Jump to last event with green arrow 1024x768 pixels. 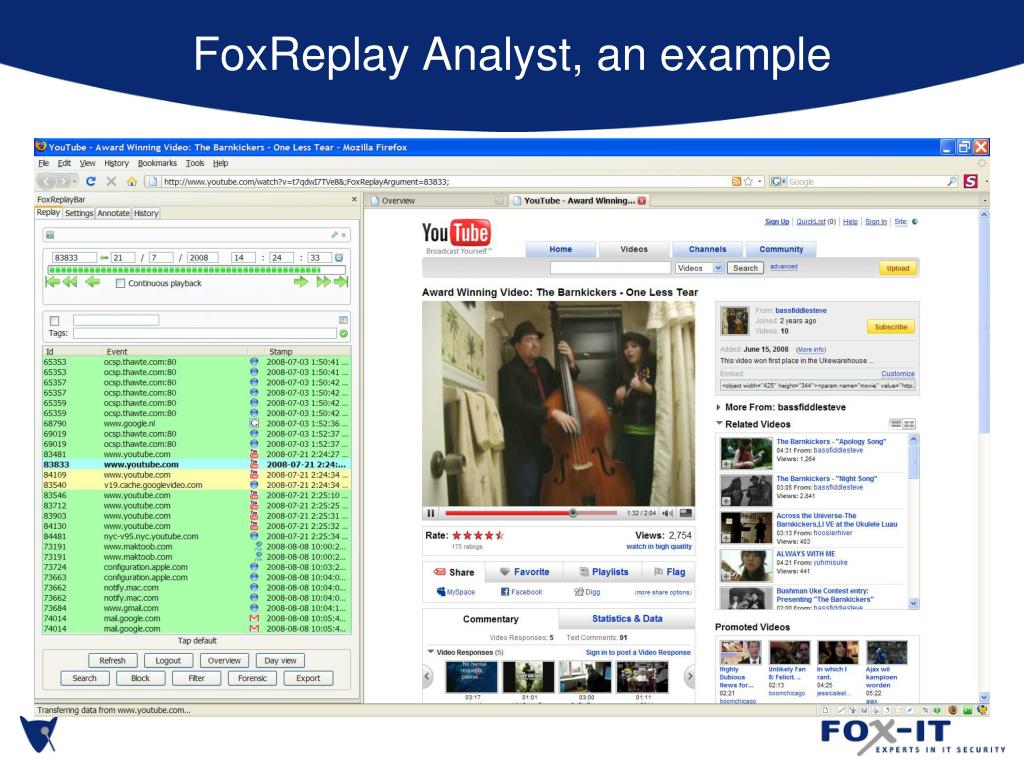tap(341, 282)
